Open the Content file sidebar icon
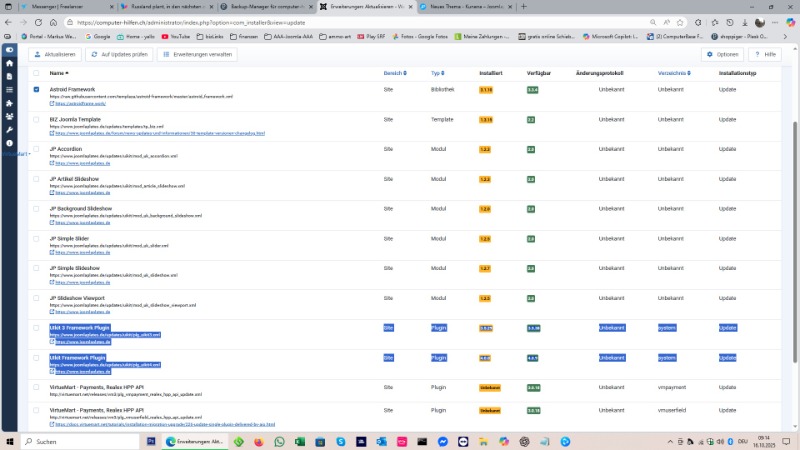The width and height of the screenshot is (800, 450). click(x=9, y=76)
